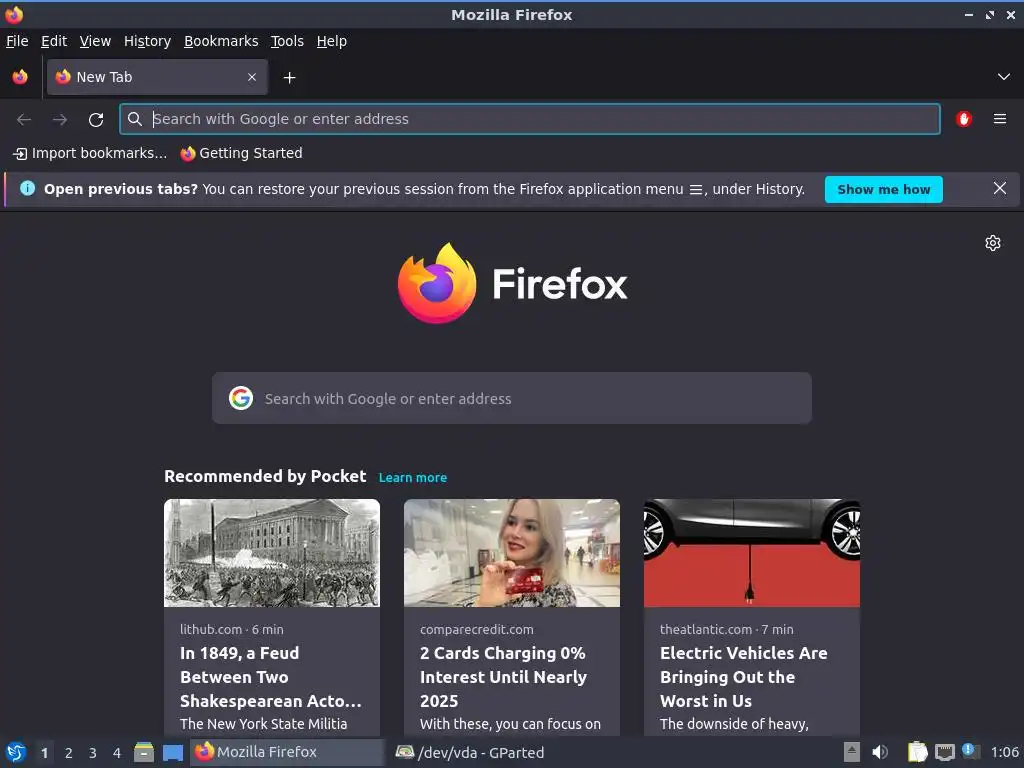The height and width of the screenshot is (768, 1024).
Task: Click Import bookmarks in bookmarks toolbar
Action: (90, 153)
